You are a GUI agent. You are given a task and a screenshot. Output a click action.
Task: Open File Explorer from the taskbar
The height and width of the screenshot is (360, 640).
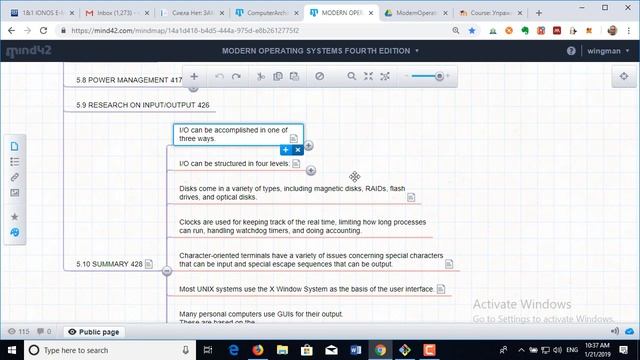pyautogui.click(x=282, y=350)
